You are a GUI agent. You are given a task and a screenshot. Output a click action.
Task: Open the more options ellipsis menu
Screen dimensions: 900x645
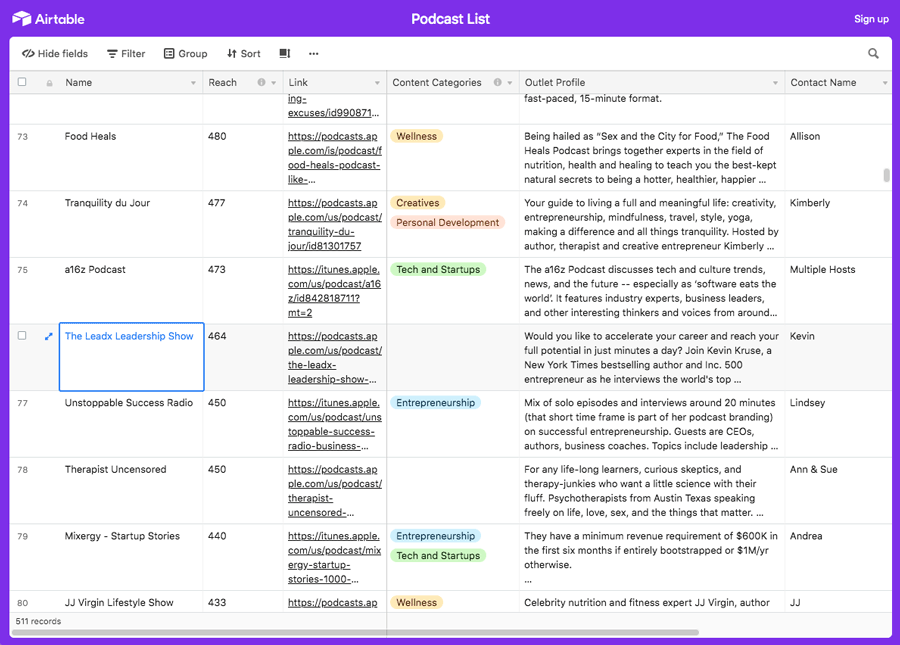pyautogui.click(x=313, y=53)
